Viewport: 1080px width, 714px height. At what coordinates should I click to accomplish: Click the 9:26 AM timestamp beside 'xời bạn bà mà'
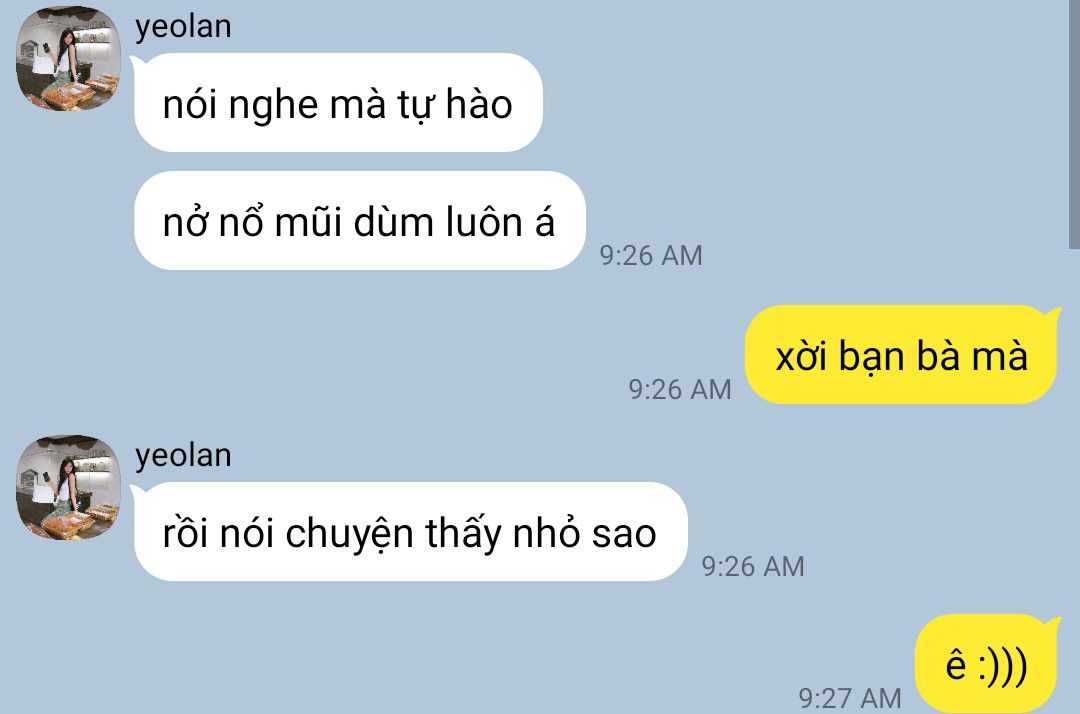pos(680,390)
